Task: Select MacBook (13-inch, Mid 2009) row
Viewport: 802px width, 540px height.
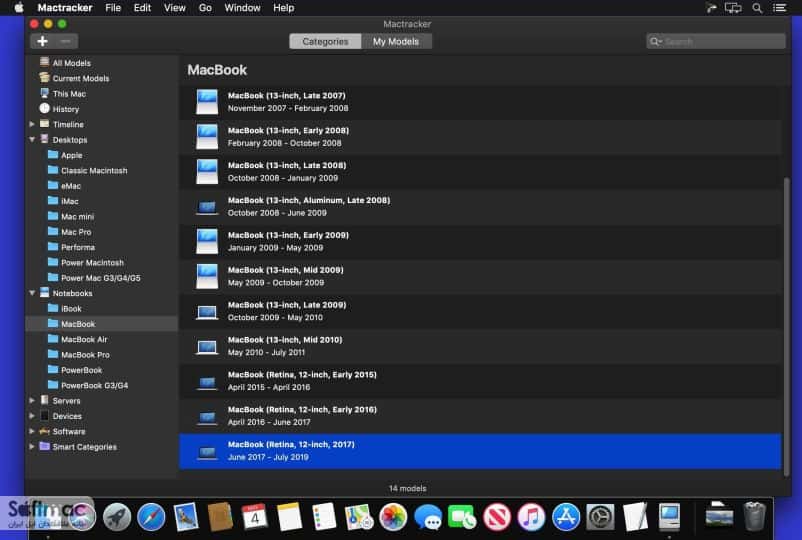Action: [x=480, y=276]
